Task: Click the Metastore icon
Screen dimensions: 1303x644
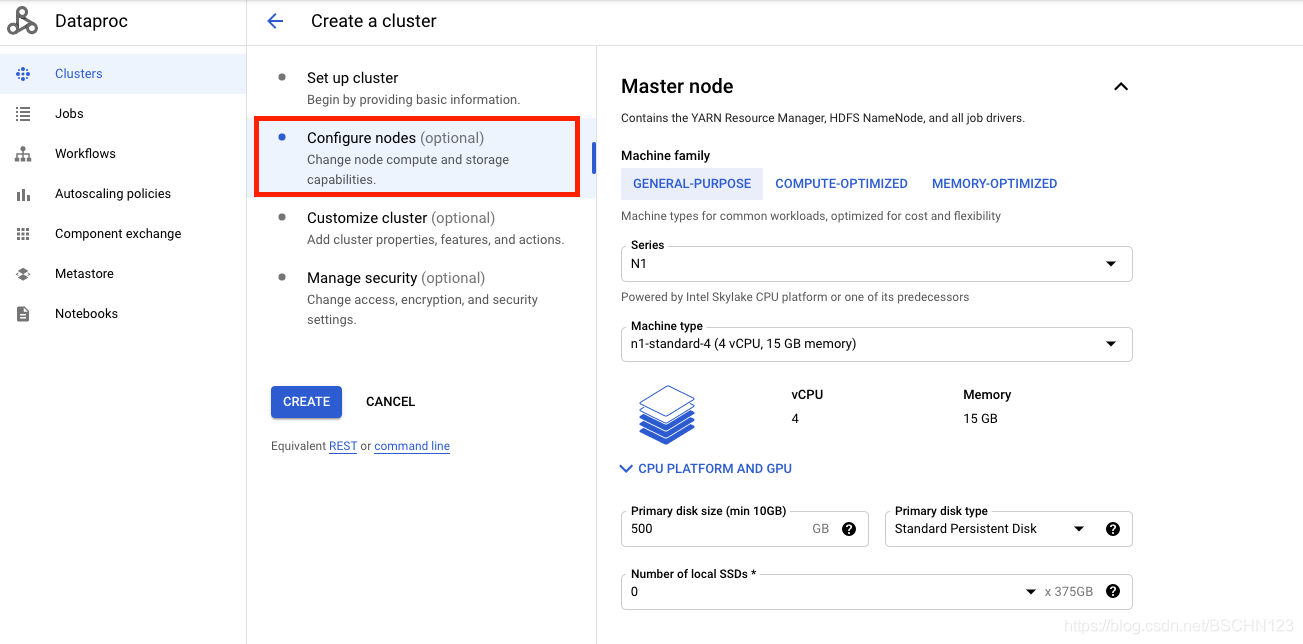Action: 23,274
